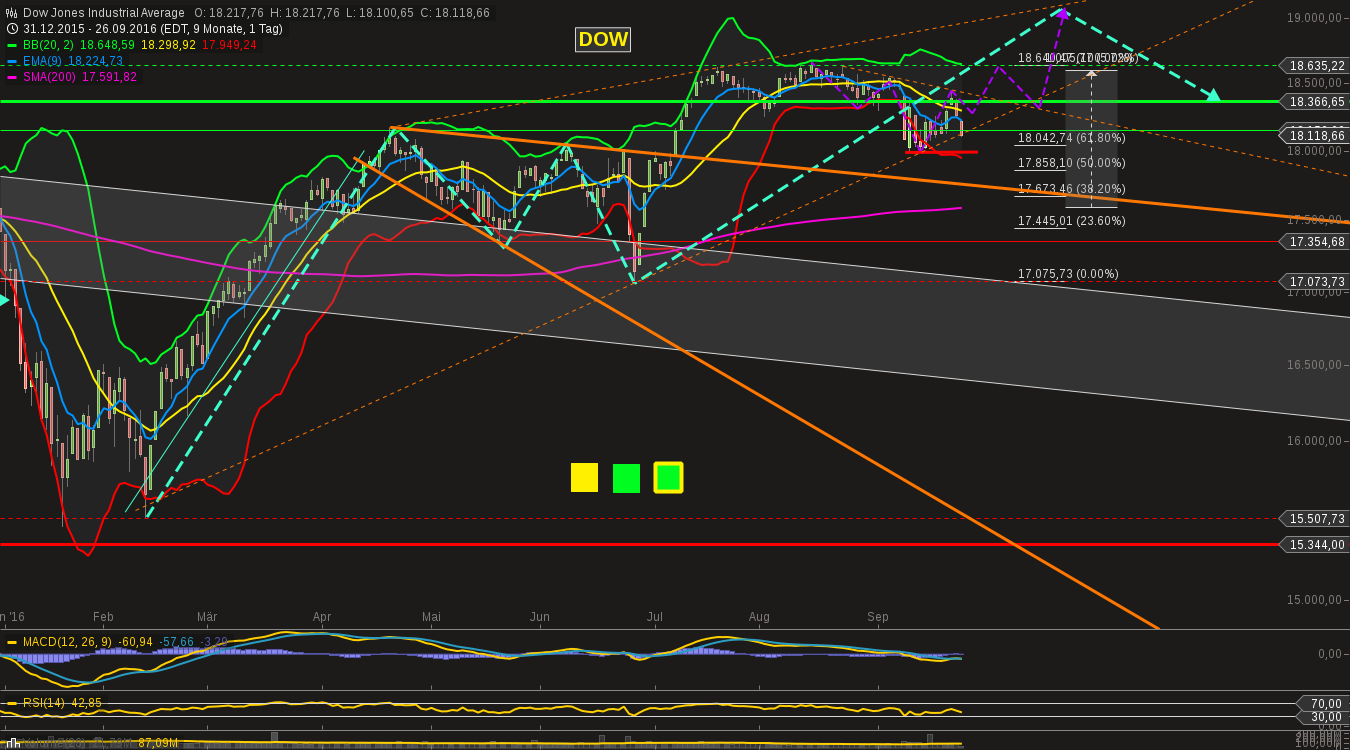This screenshot has height=750, width=1350.
Task: Click the SMA(200) indicator label
Action: 49,77
